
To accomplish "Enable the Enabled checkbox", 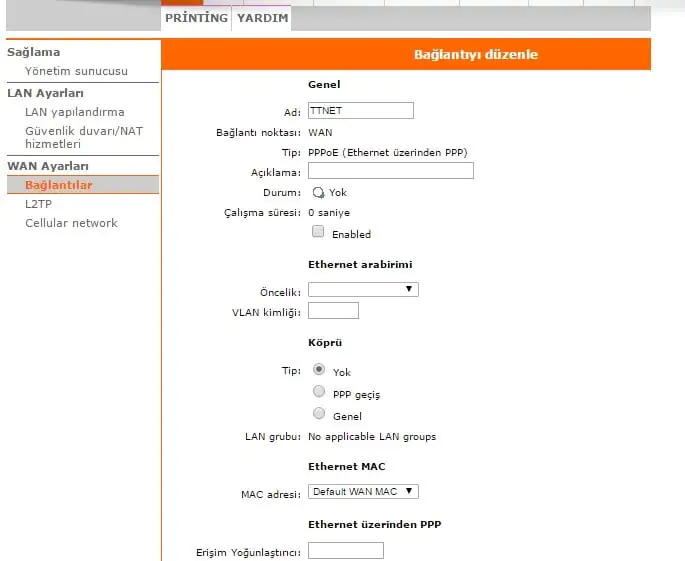I will tap(318, 232).
